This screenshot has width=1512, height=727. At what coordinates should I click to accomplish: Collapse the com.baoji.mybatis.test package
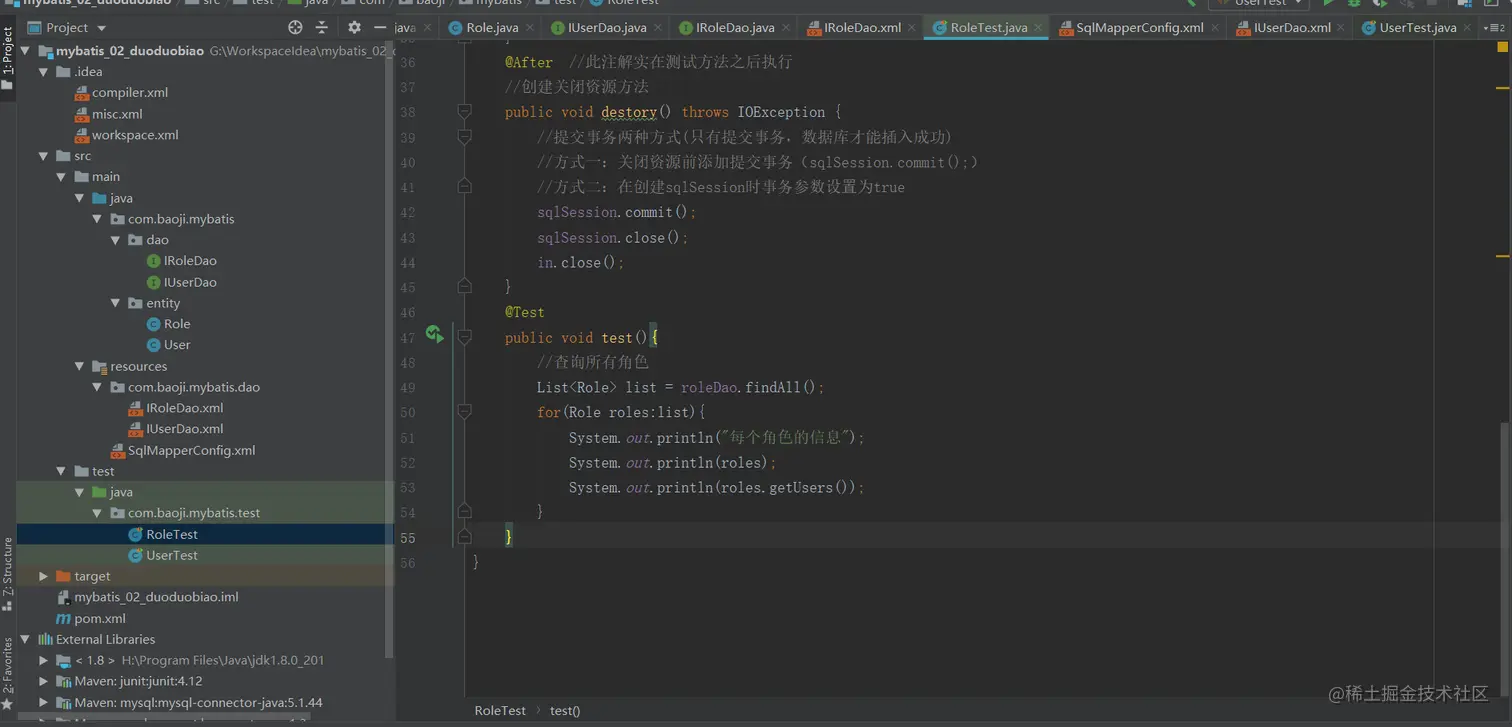97,513
